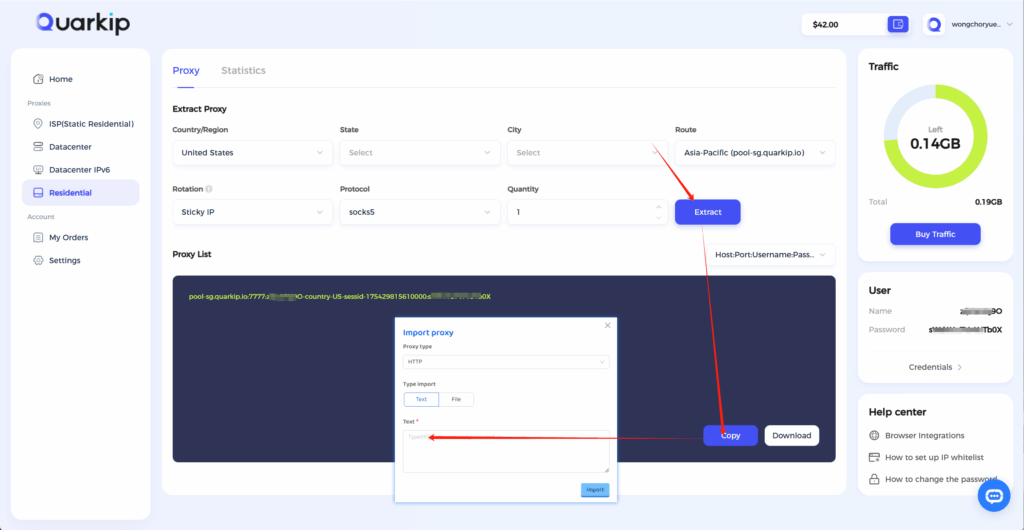
Task: Click the Browser Integrations globe icon
Action: 874,435
